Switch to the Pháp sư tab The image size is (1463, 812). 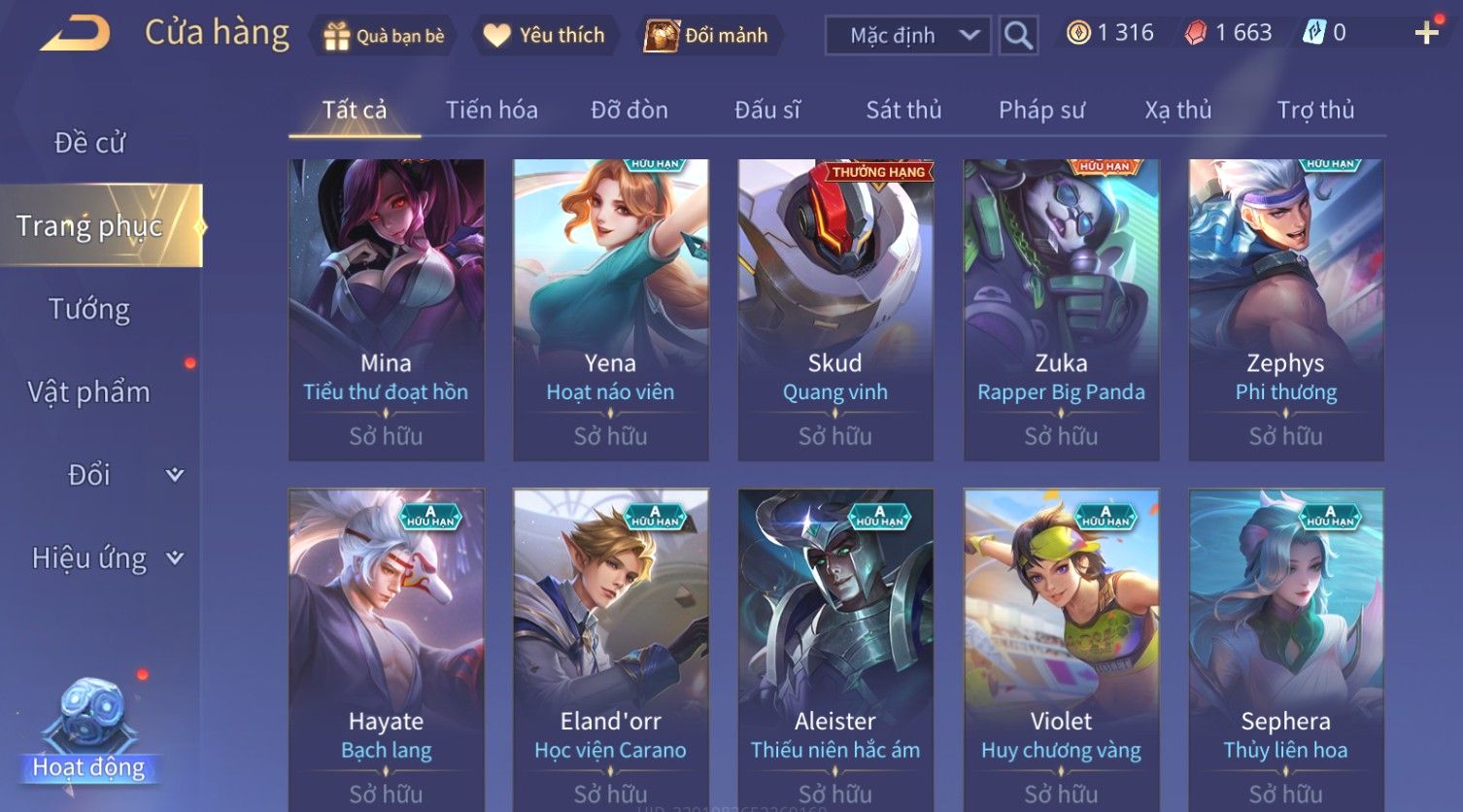(1041, 110)
